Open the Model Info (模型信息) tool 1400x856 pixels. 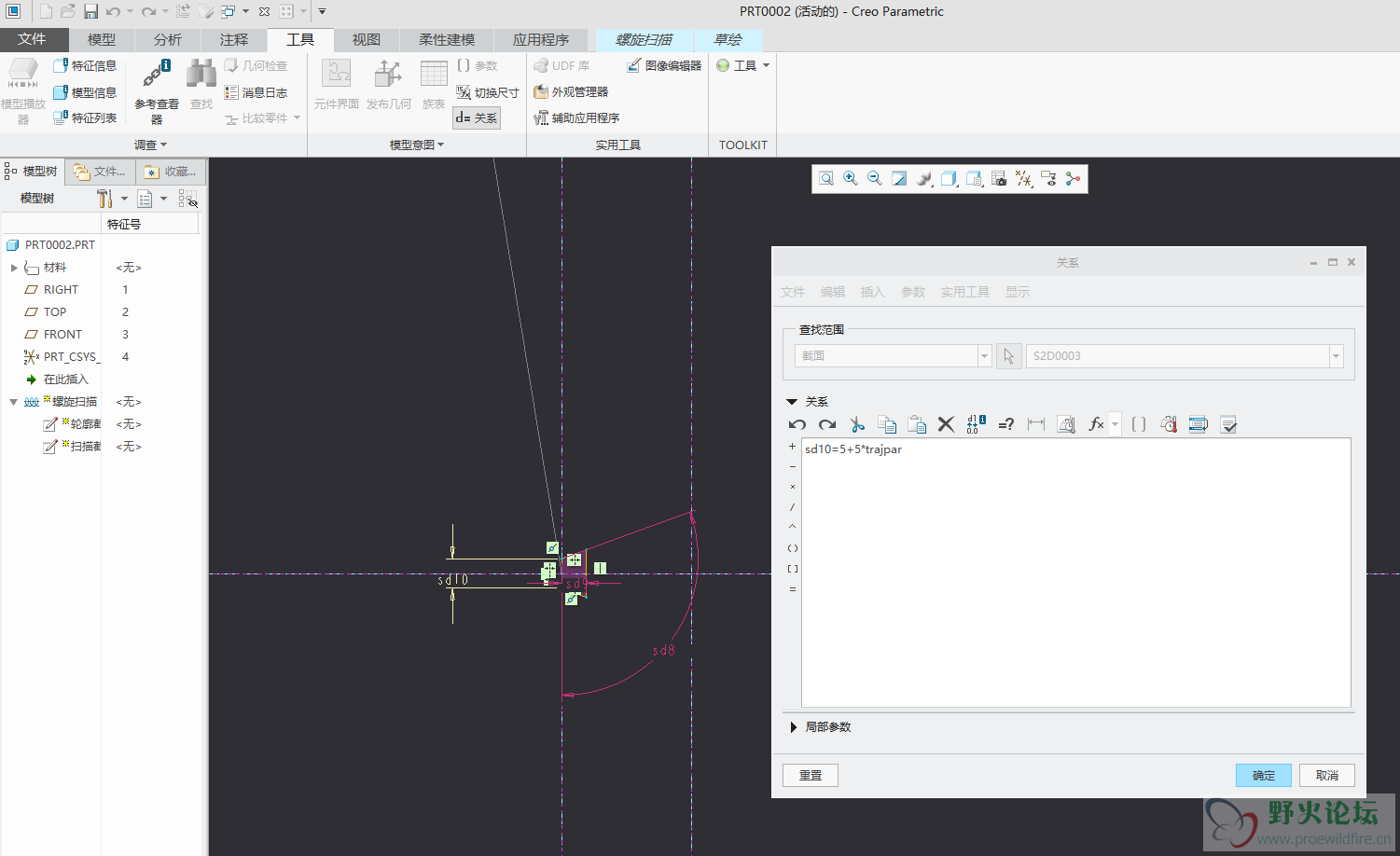tap(85, 92)
